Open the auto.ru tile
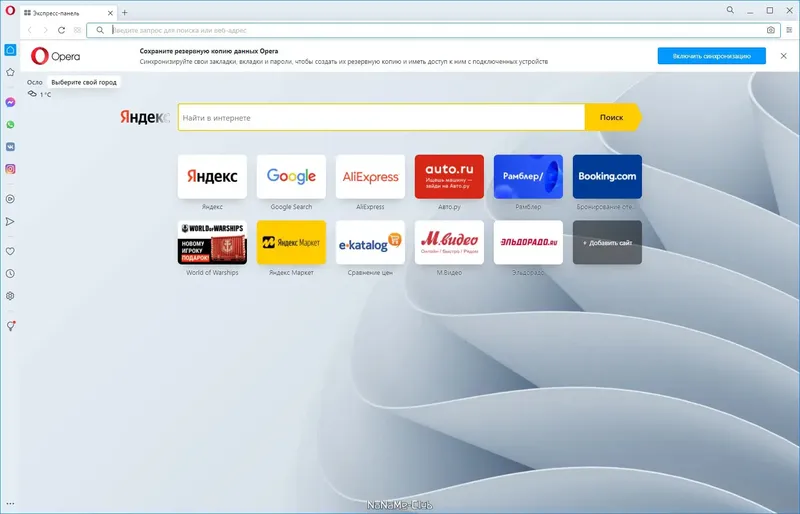 point(449,177)
